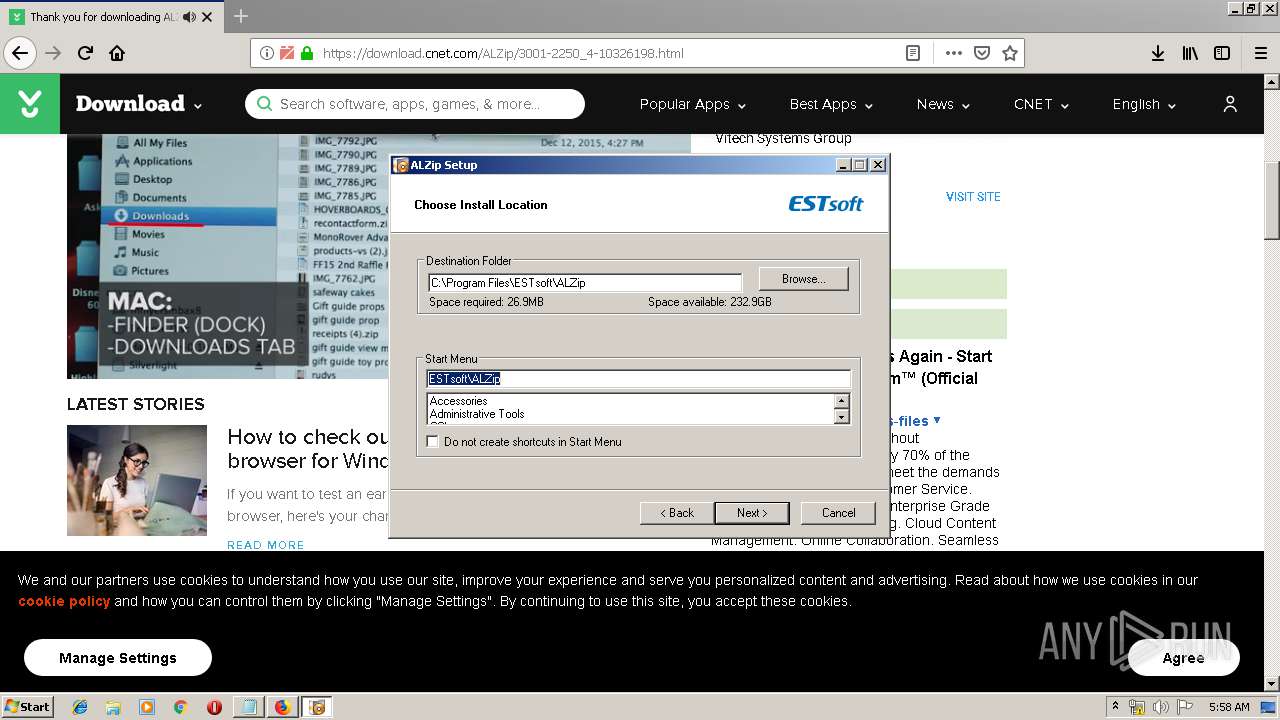Switch to the ALZip setup taskbar item
The height and width of the screenshot is (720, 1280).
pyautogui.click(x=317, y=707)
